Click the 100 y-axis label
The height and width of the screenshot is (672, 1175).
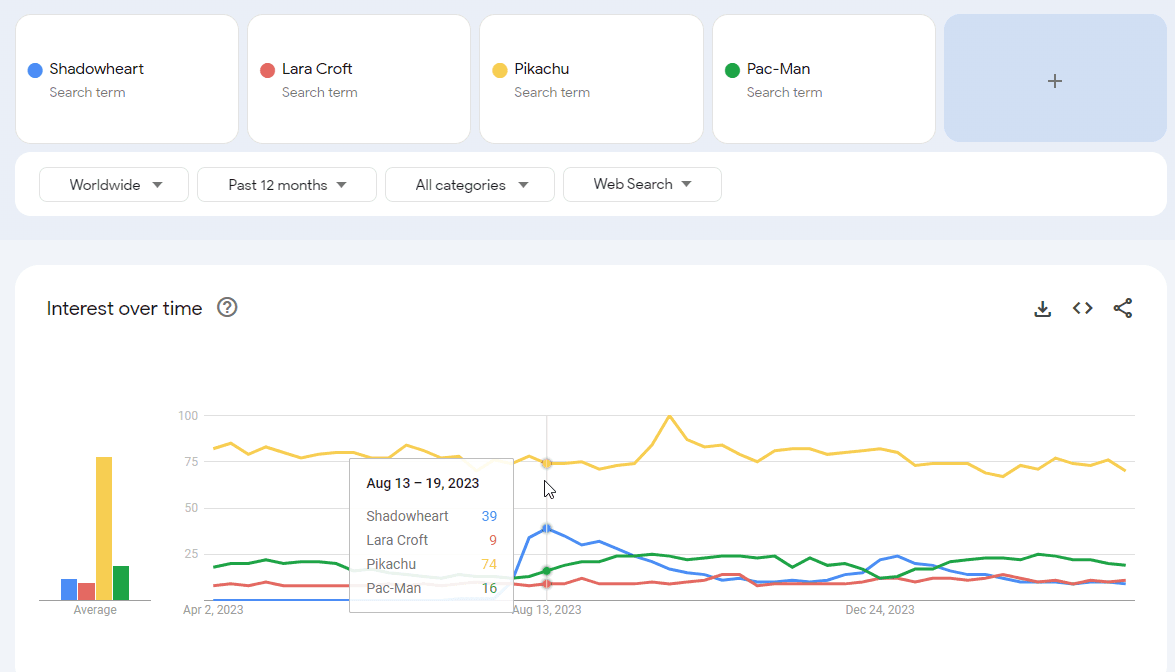tap(188, 416)
